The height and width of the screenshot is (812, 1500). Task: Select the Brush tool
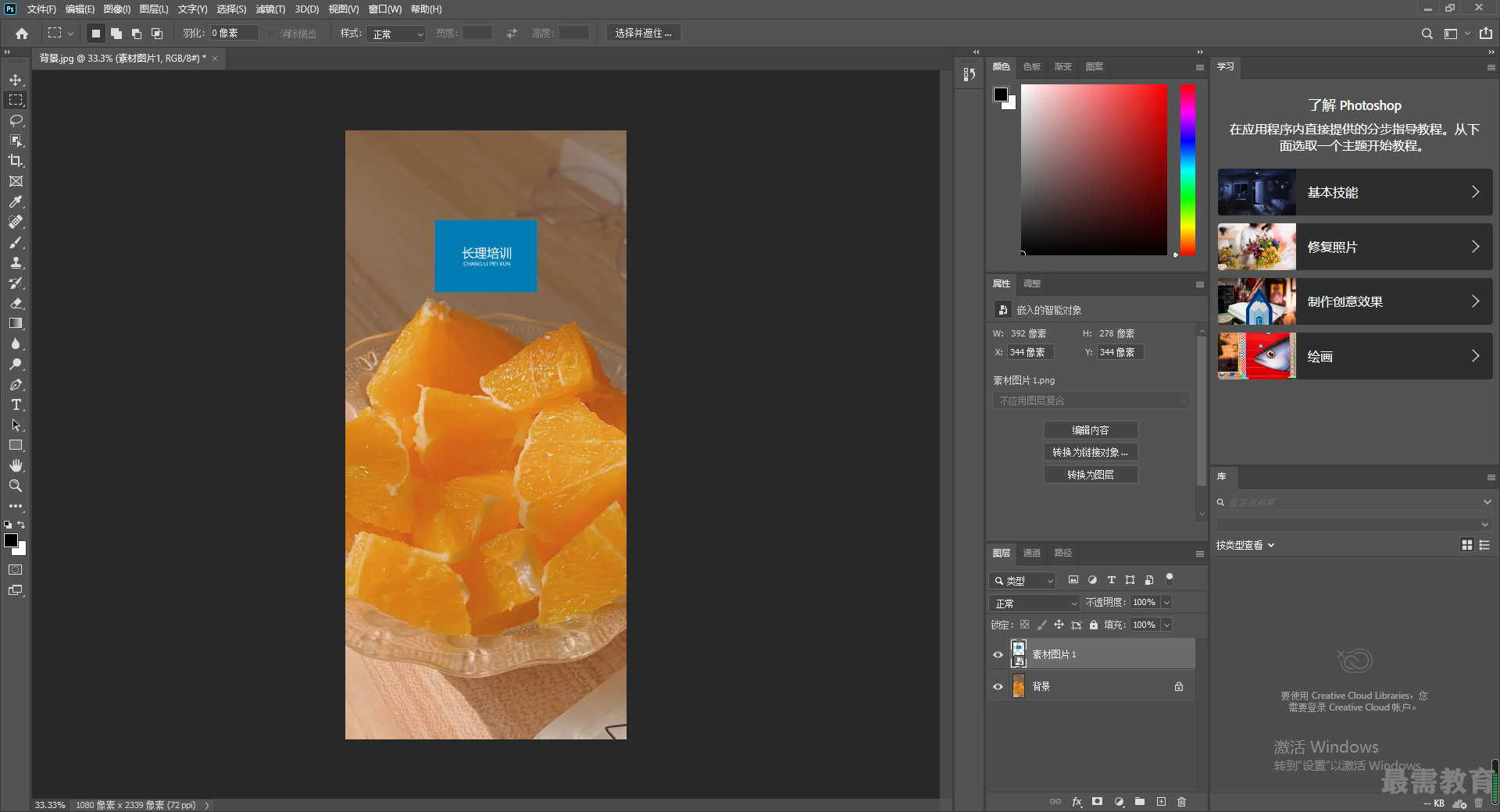16,242
